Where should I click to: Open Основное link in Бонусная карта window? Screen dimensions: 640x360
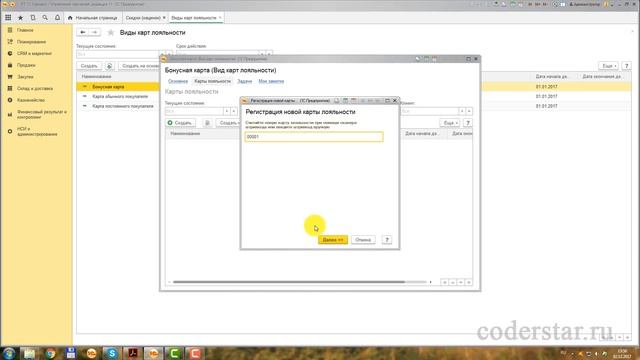pyautogui.click(x=178, y=81)
